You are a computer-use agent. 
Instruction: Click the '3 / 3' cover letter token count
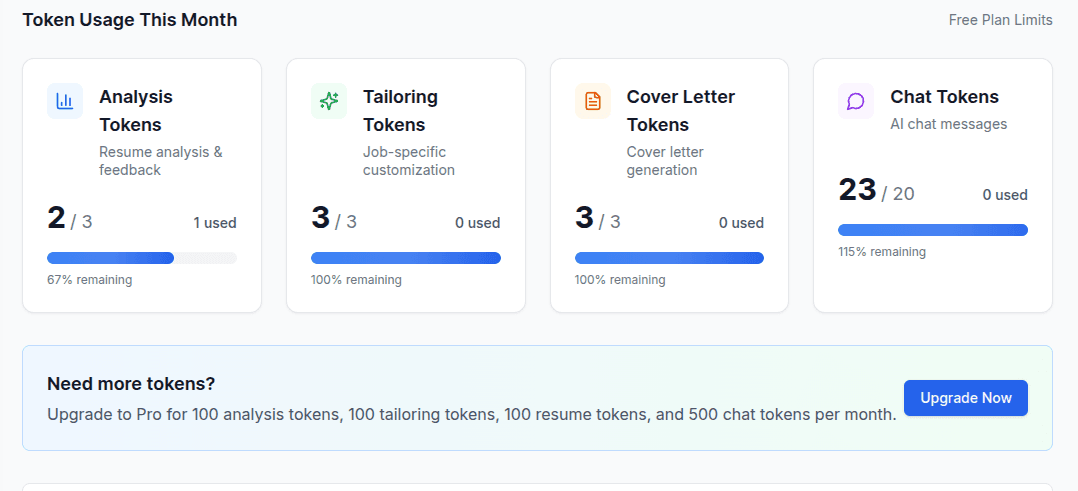[597, 219]
